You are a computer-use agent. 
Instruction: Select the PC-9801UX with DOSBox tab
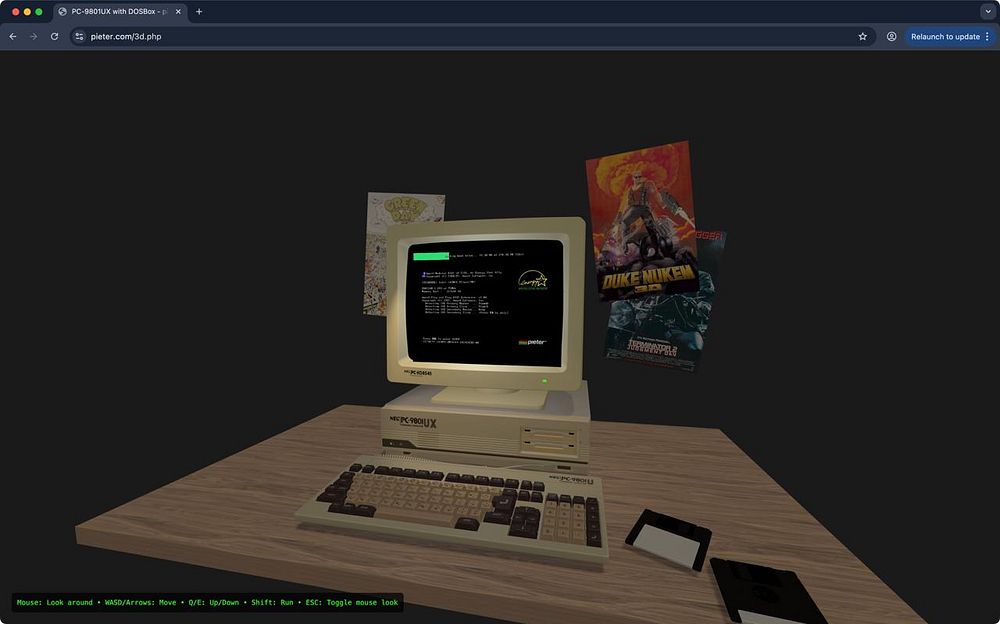pyautogui.click(x=120, y=11)
